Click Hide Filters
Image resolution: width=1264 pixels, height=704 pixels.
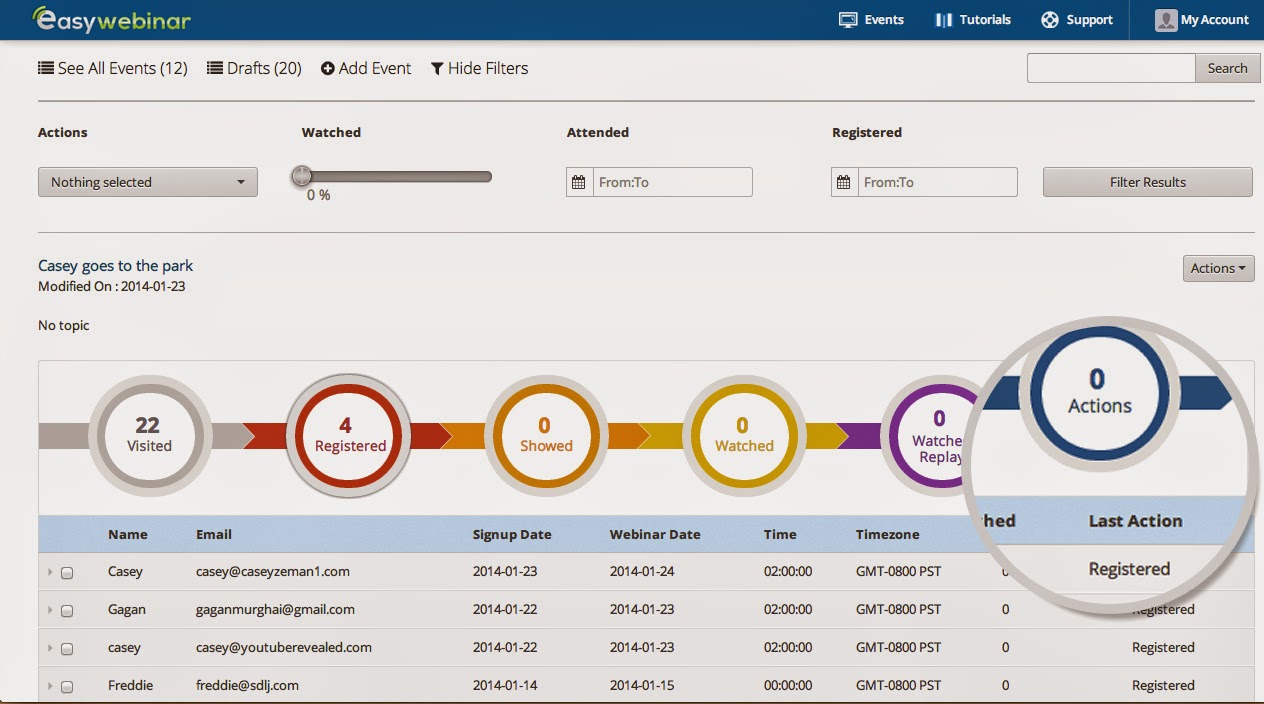(479, 68)
